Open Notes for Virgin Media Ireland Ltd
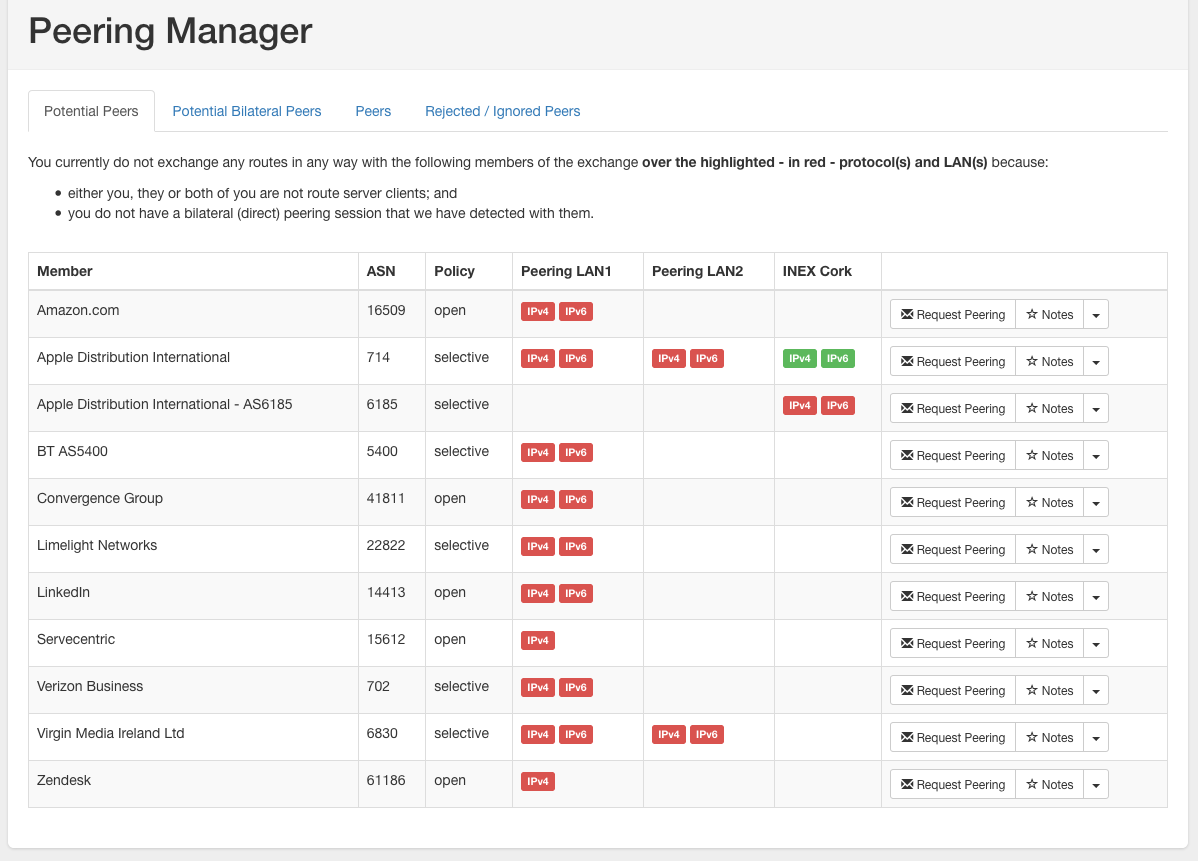Viewport: 1198px width, 861px height. pyautogui.click(x=1049, y=737)
